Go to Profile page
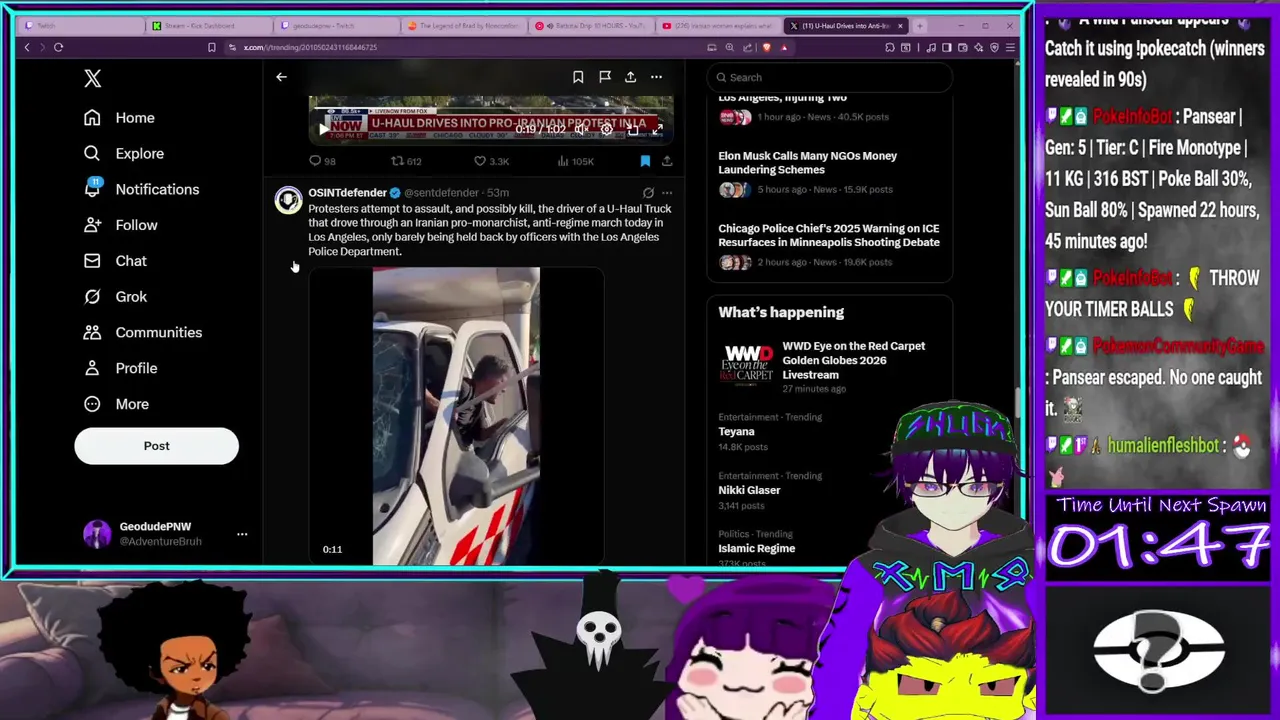The height and width of the screenshot is (720, 1280). [x=120, y=368]
